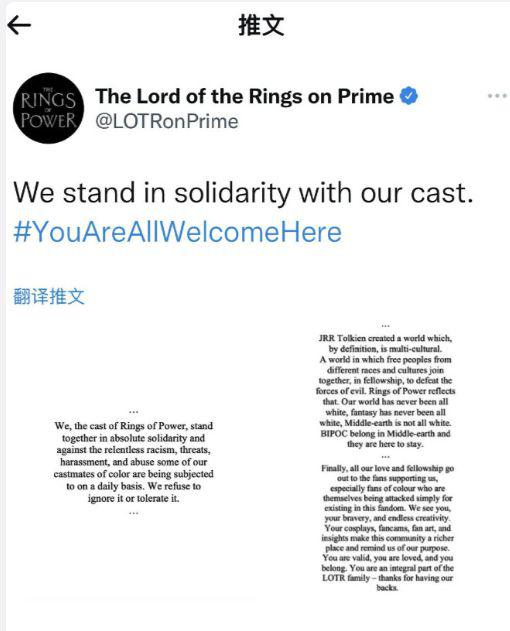Viewport: 510px width, 631px height.
Task: Visit the @LOTRonPrime handle
Action: [167, 122]
